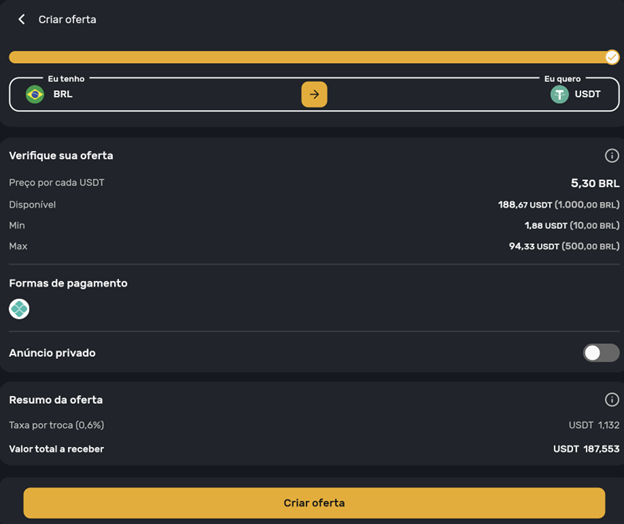Click the total USDT 187,553 value
Viewport: 624px width, 524px height.
[586, 449]
